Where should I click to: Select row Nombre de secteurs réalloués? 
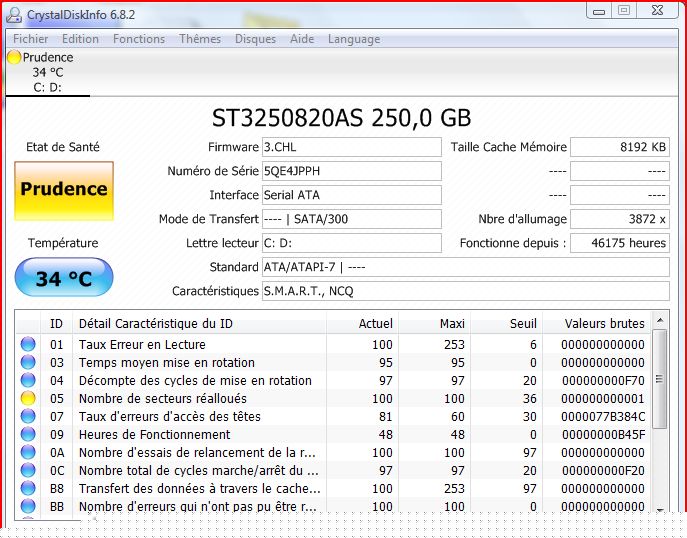pos(333,398)
